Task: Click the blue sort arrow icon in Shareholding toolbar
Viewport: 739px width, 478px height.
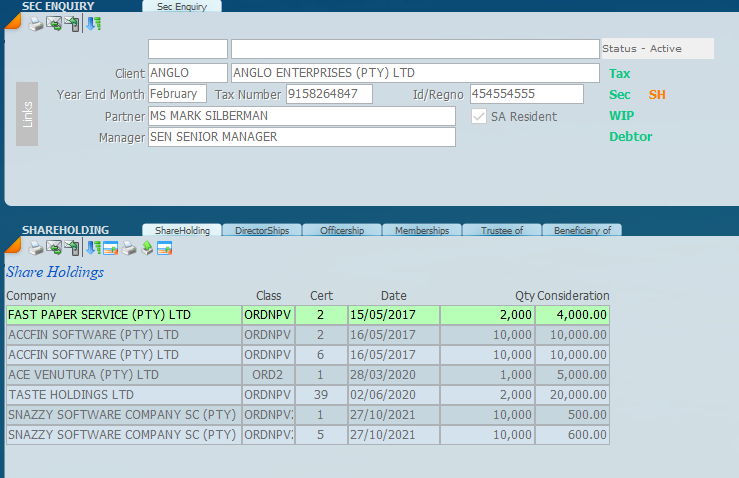Action: 92,248
